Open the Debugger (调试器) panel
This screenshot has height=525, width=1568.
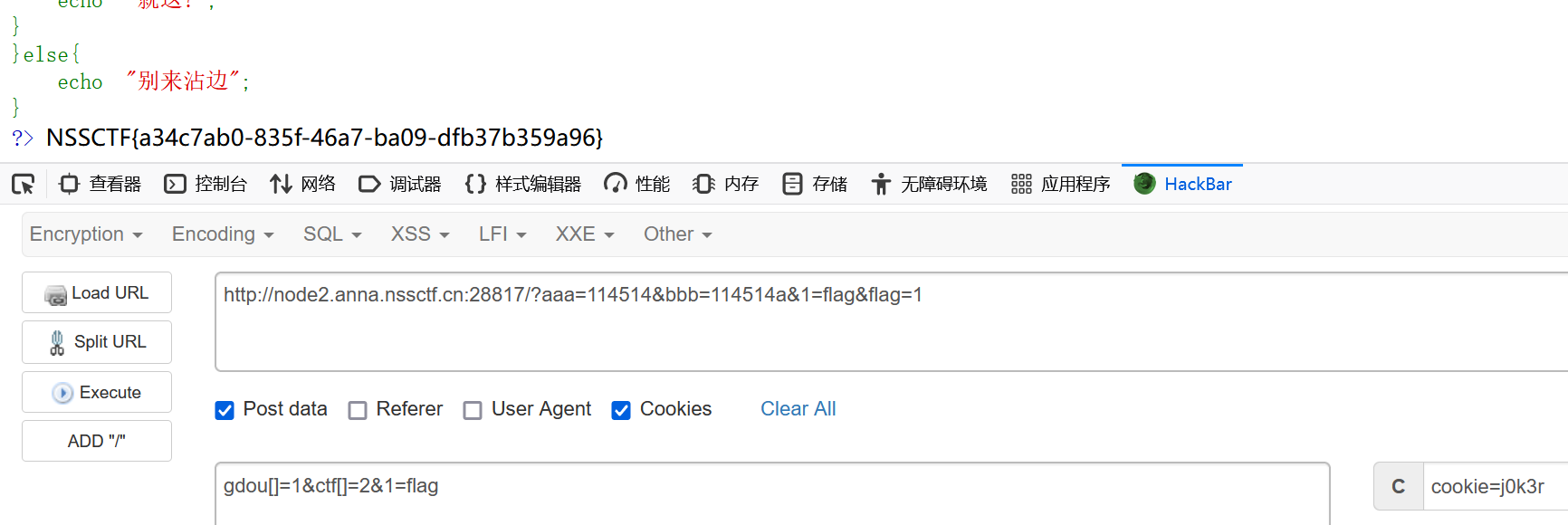pos(400,185)
